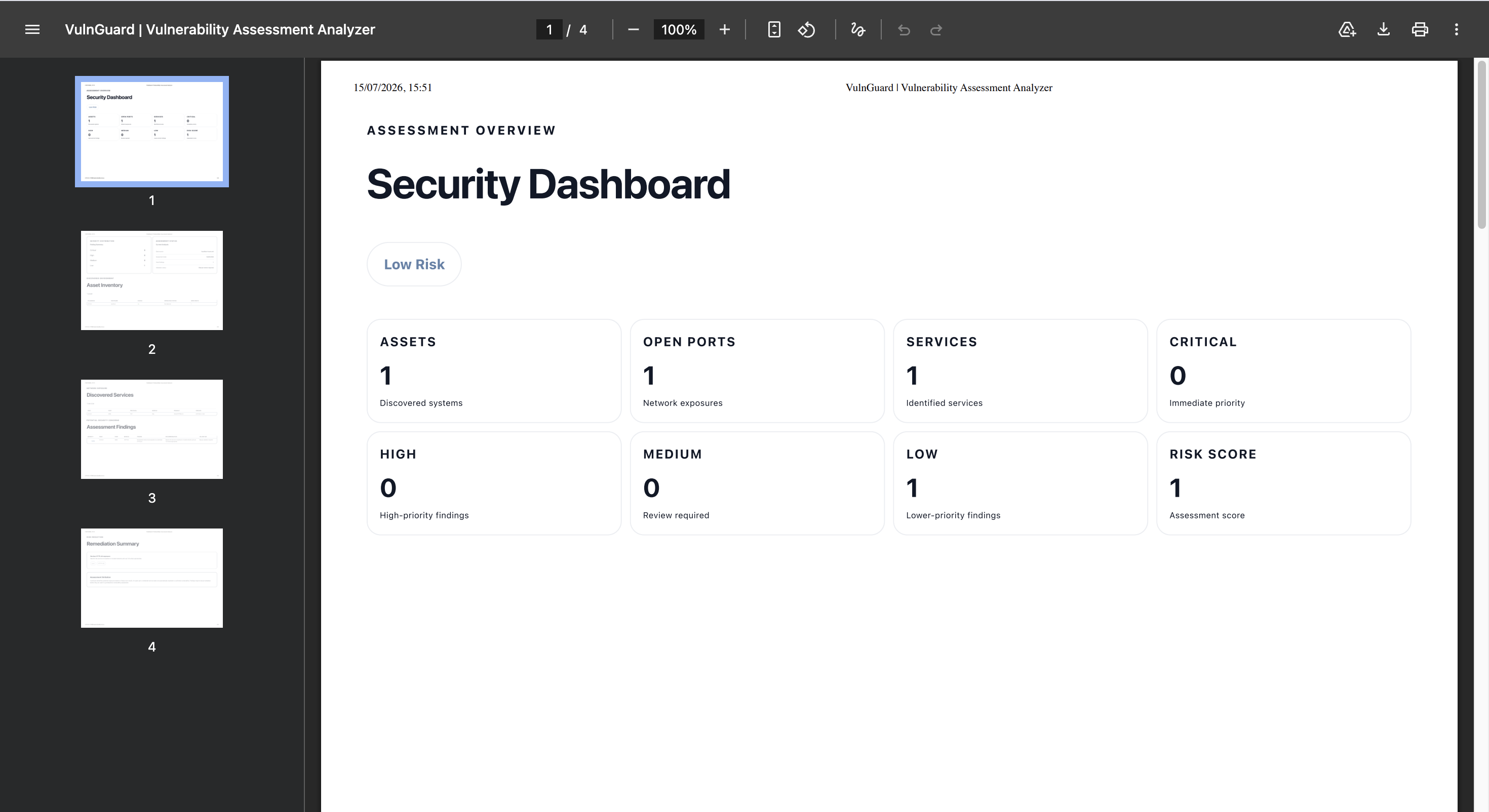1489x812 pixels.
Task: Click the 'Immediate priority' text
Action: (x=1207, y=403)
